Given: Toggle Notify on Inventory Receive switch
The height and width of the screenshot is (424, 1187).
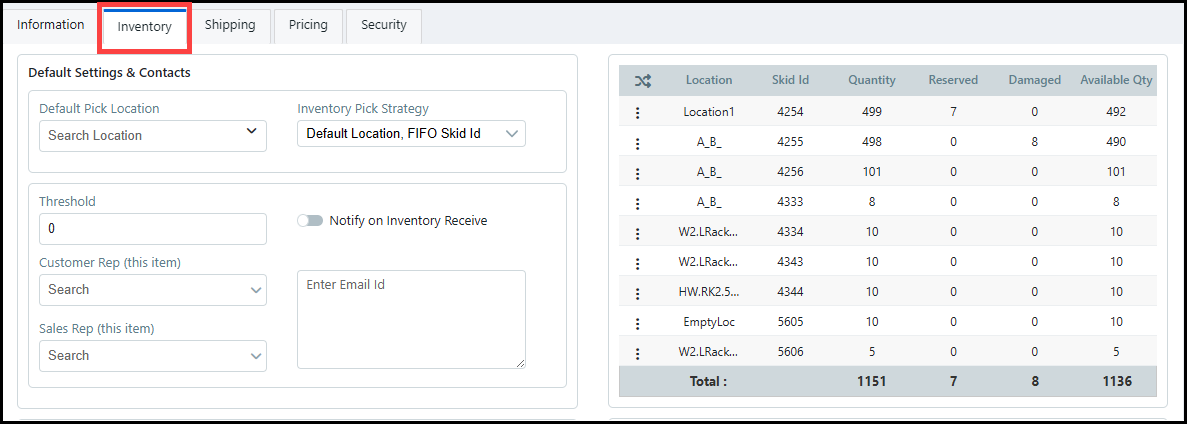Looking at the screenshot, I should (x=310, y=221).
